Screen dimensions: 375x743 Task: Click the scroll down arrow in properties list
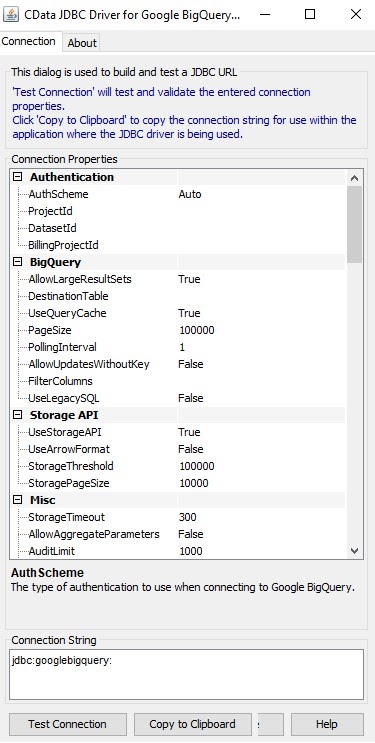[x=354, y=550]
